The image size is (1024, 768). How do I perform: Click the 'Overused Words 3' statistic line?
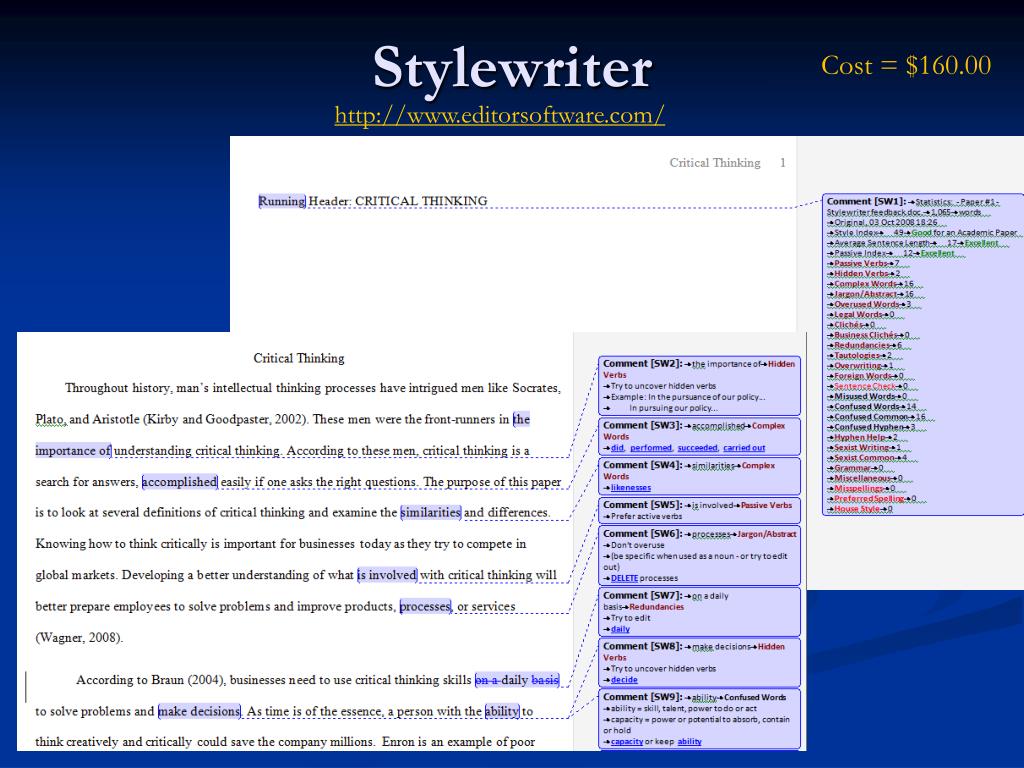(x=869, y=305)
